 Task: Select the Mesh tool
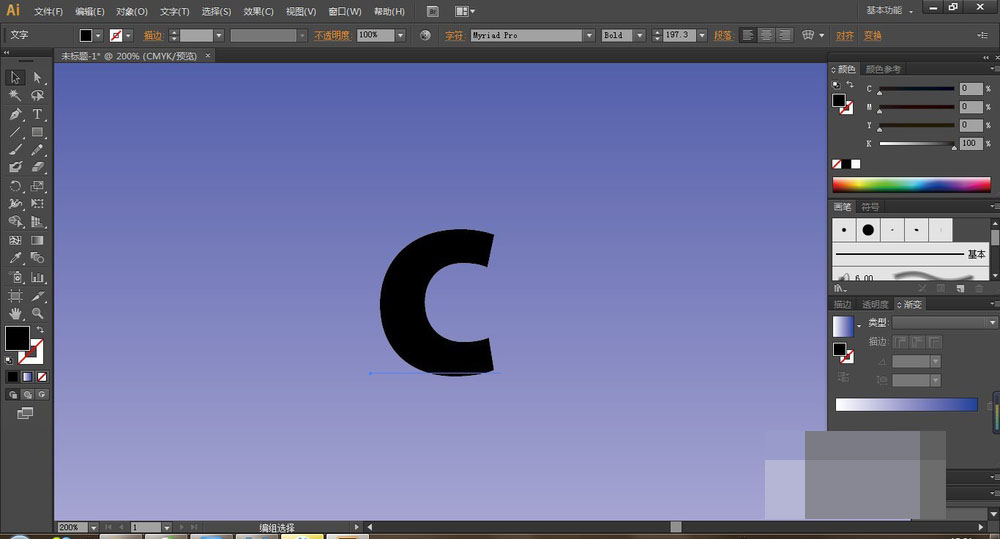pos(15,240)
